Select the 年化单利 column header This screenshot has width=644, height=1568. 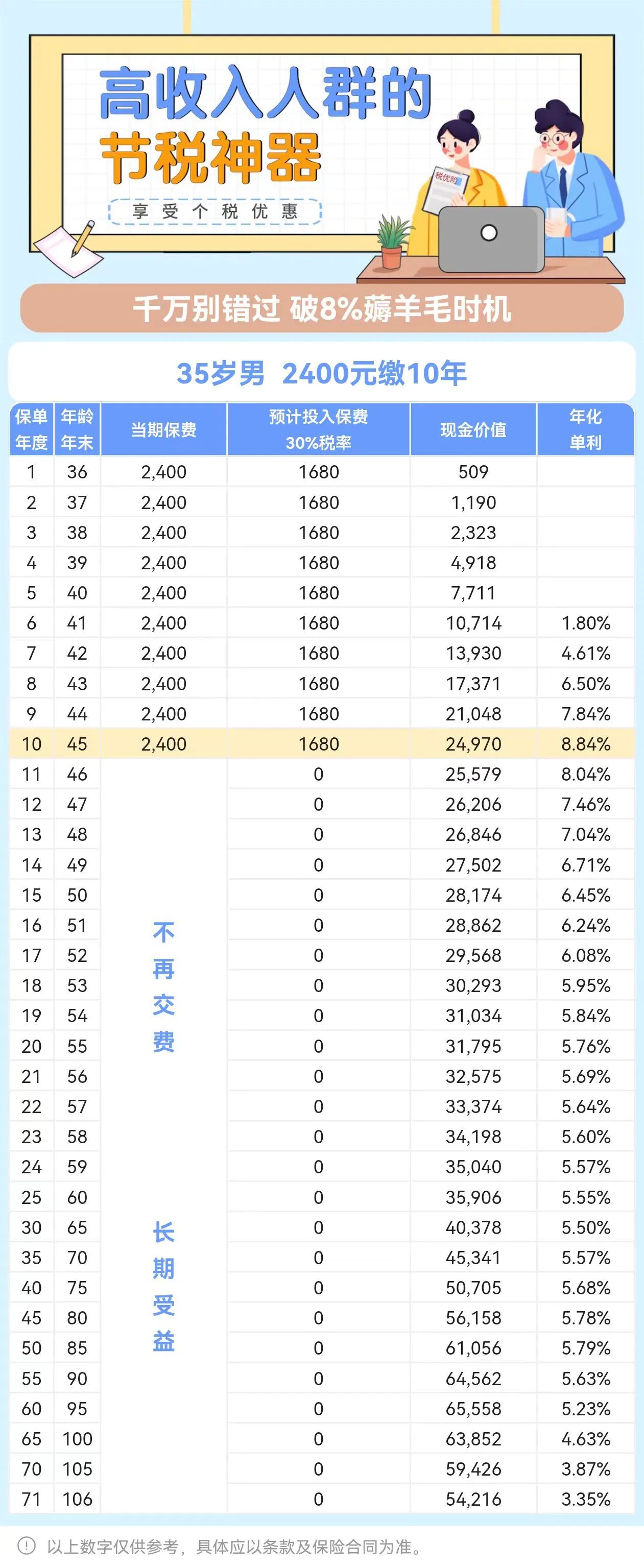[x=585, y=430]
